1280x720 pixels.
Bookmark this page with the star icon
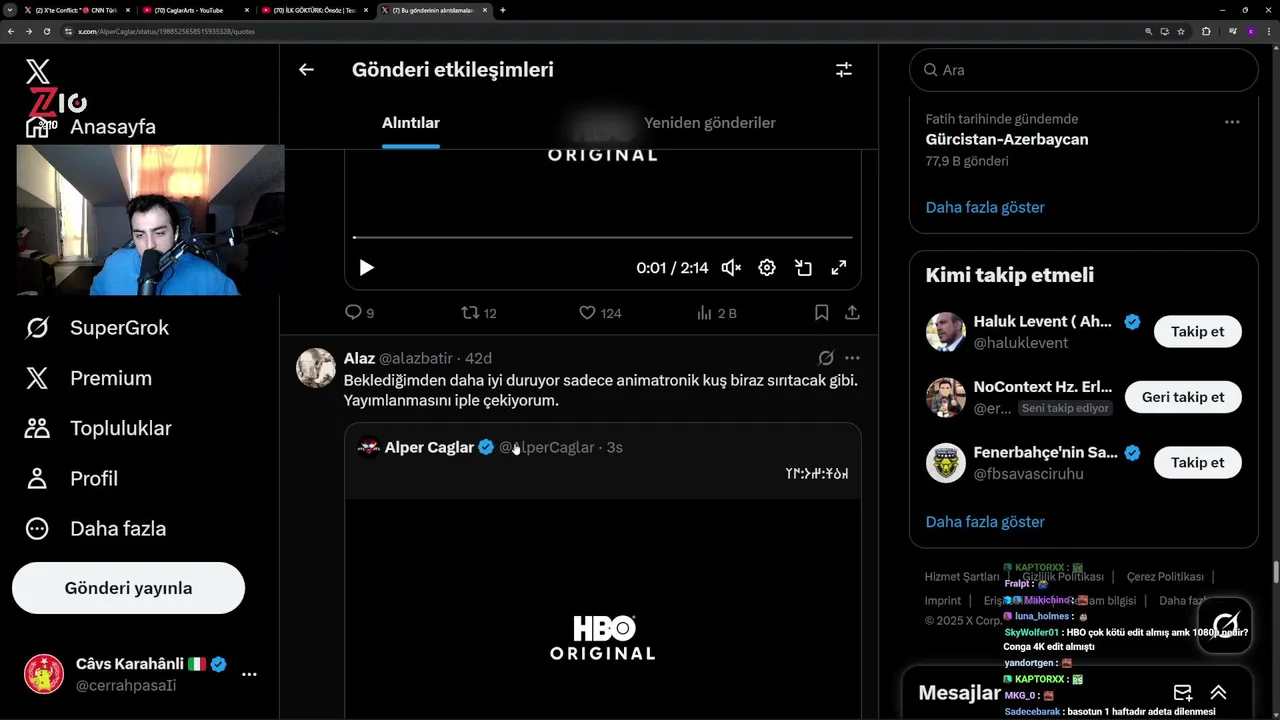pyautogui.click(x=1181, y=31)
